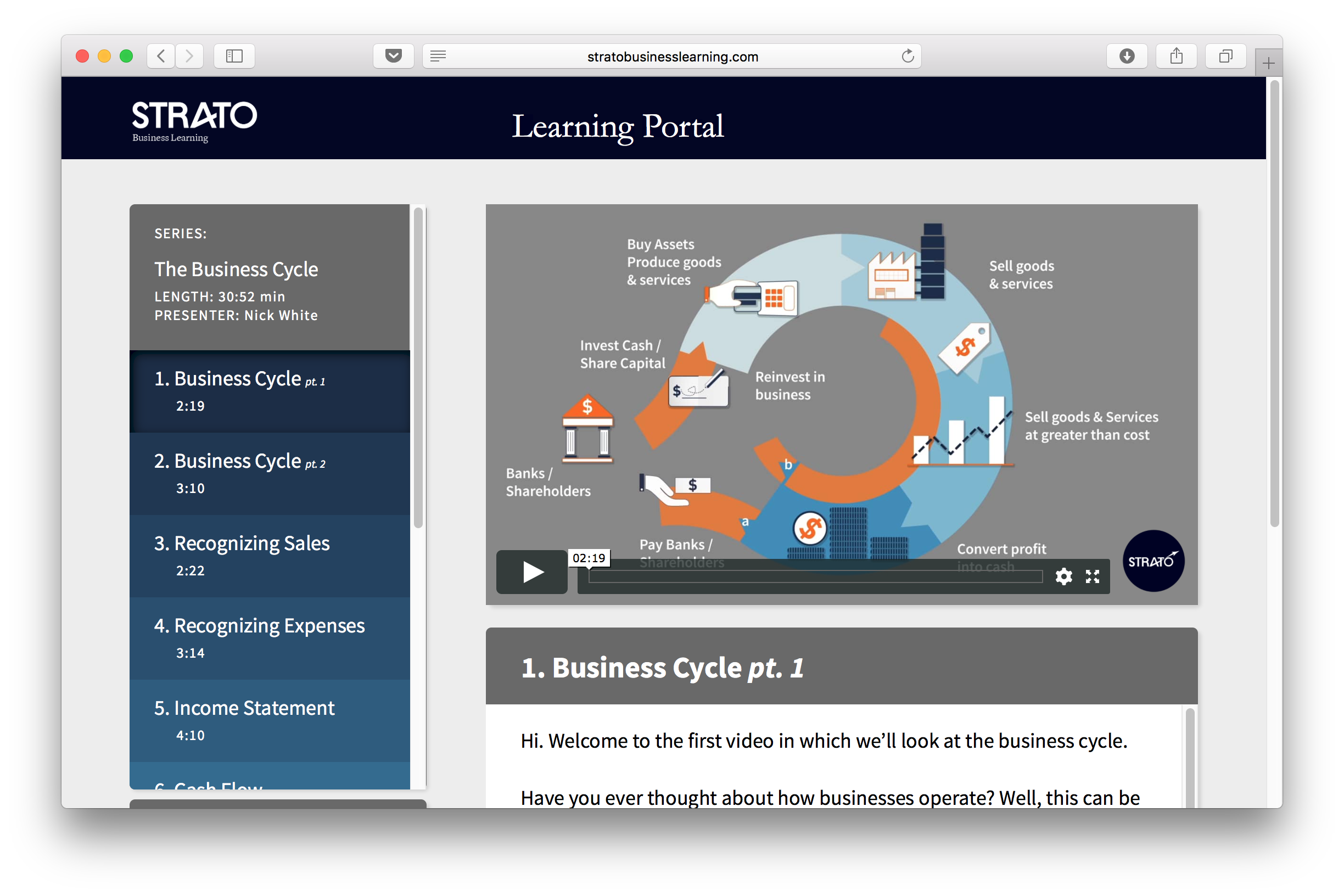
Task: Click the video progress bar
Action: click(x=815, y=576)
